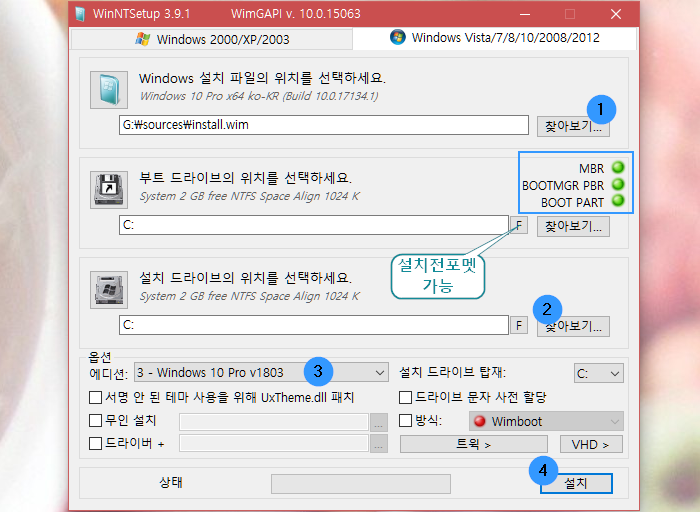Image resolution: width=700 pixels, height=512 pixels.
Task: Click the ... browse button for 무인 설치
Action: (x=379, y=422)
